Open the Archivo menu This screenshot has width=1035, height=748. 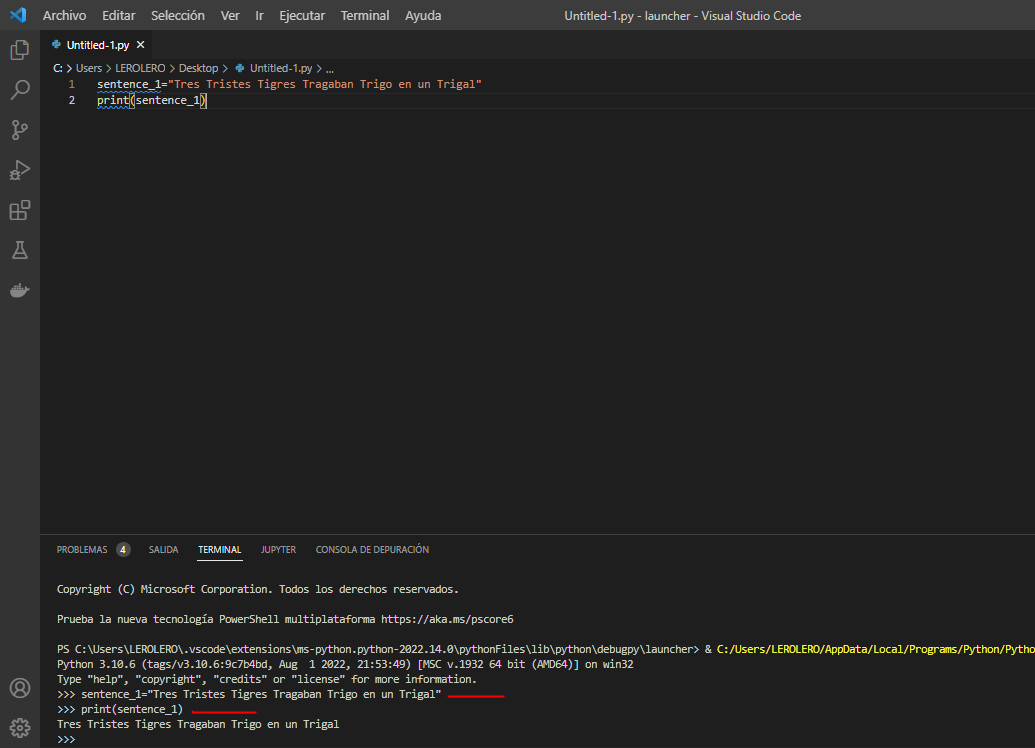64,16
